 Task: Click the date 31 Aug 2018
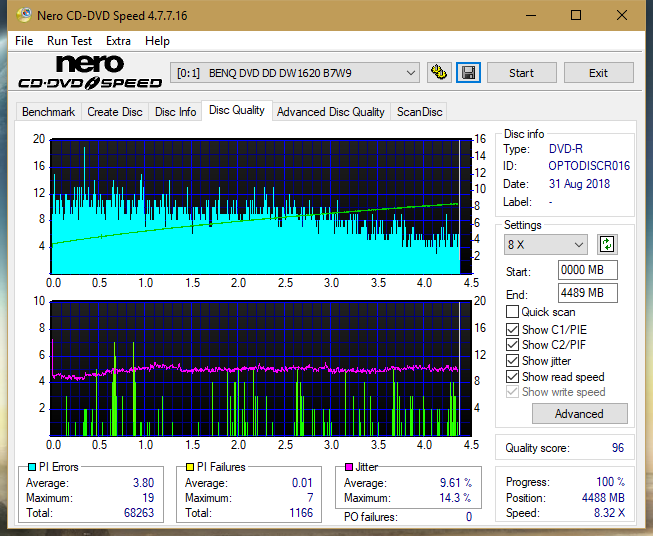tap(579, 184)
